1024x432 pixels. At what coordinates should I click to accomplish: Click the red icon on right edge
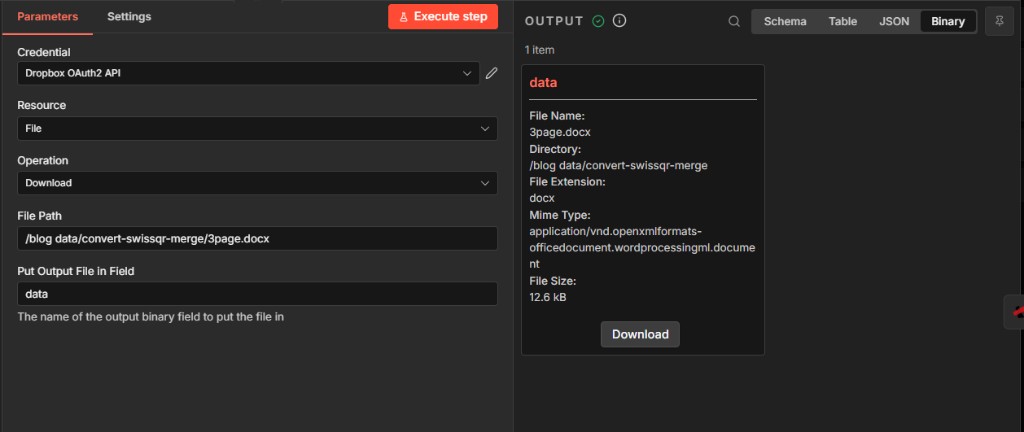(1015, 311)
